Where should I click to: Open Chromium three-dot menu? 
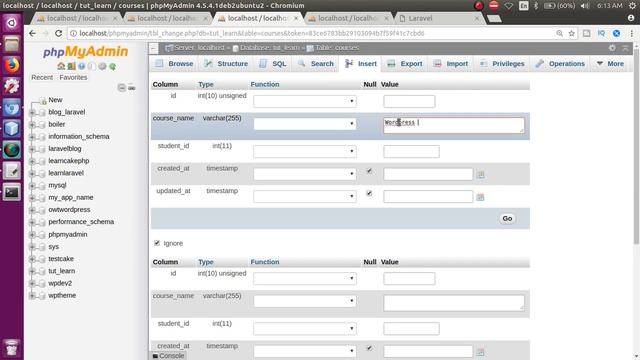pos(631,33)
